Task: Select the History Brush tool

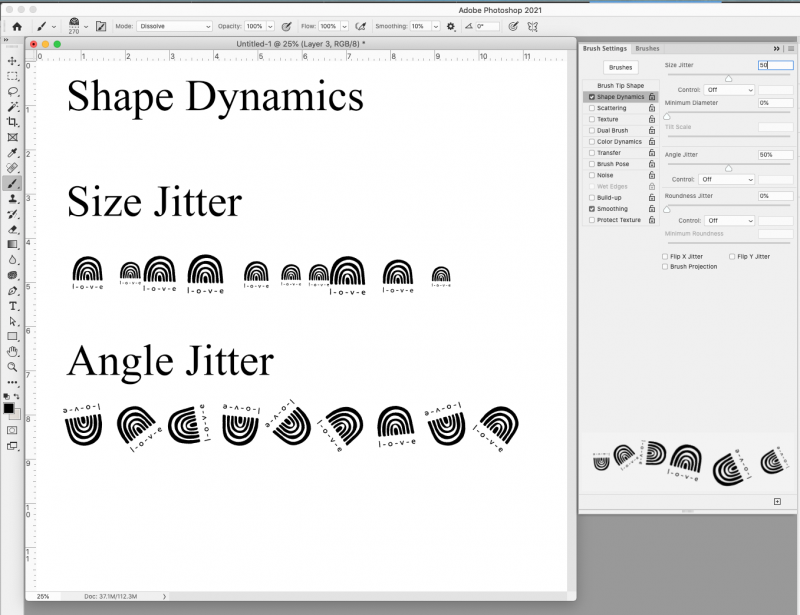Action: point(12,214)
